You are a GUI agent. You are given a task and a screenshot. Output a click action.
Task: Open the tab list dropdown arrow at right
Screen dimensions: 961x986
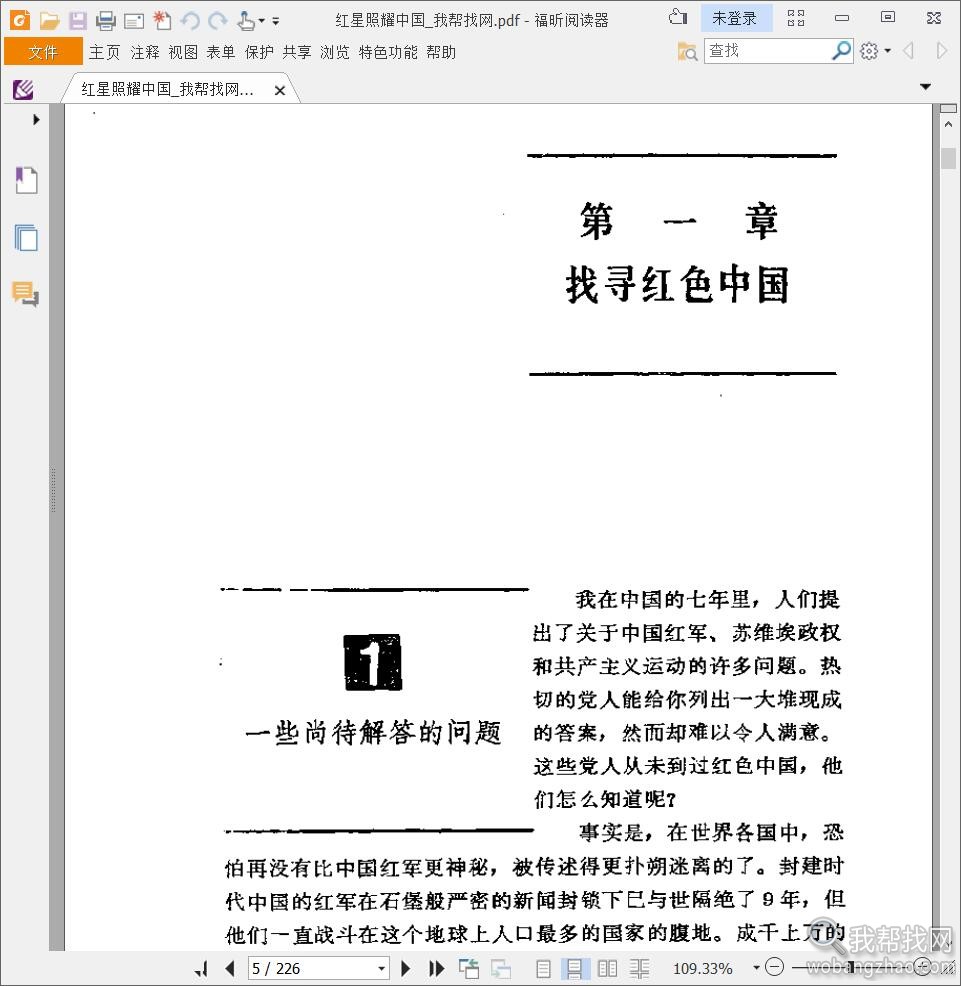click(x=925, y=87)
